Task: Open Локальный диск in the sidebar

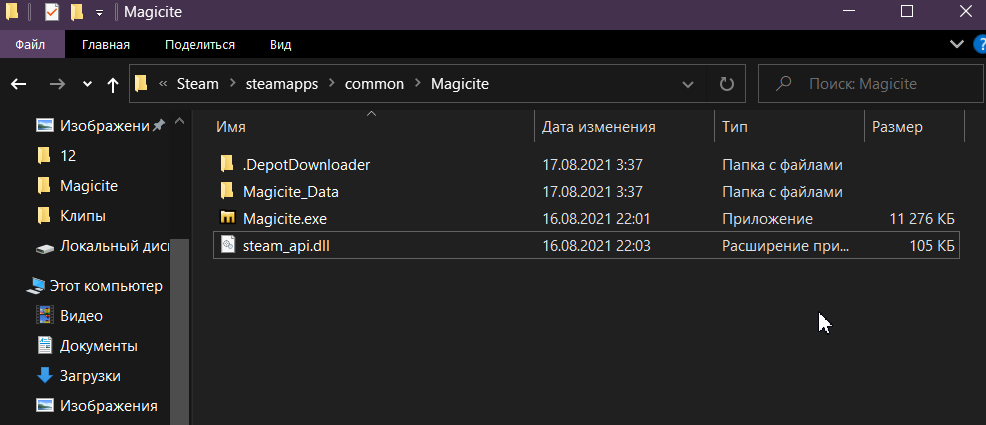Action: 114,246
